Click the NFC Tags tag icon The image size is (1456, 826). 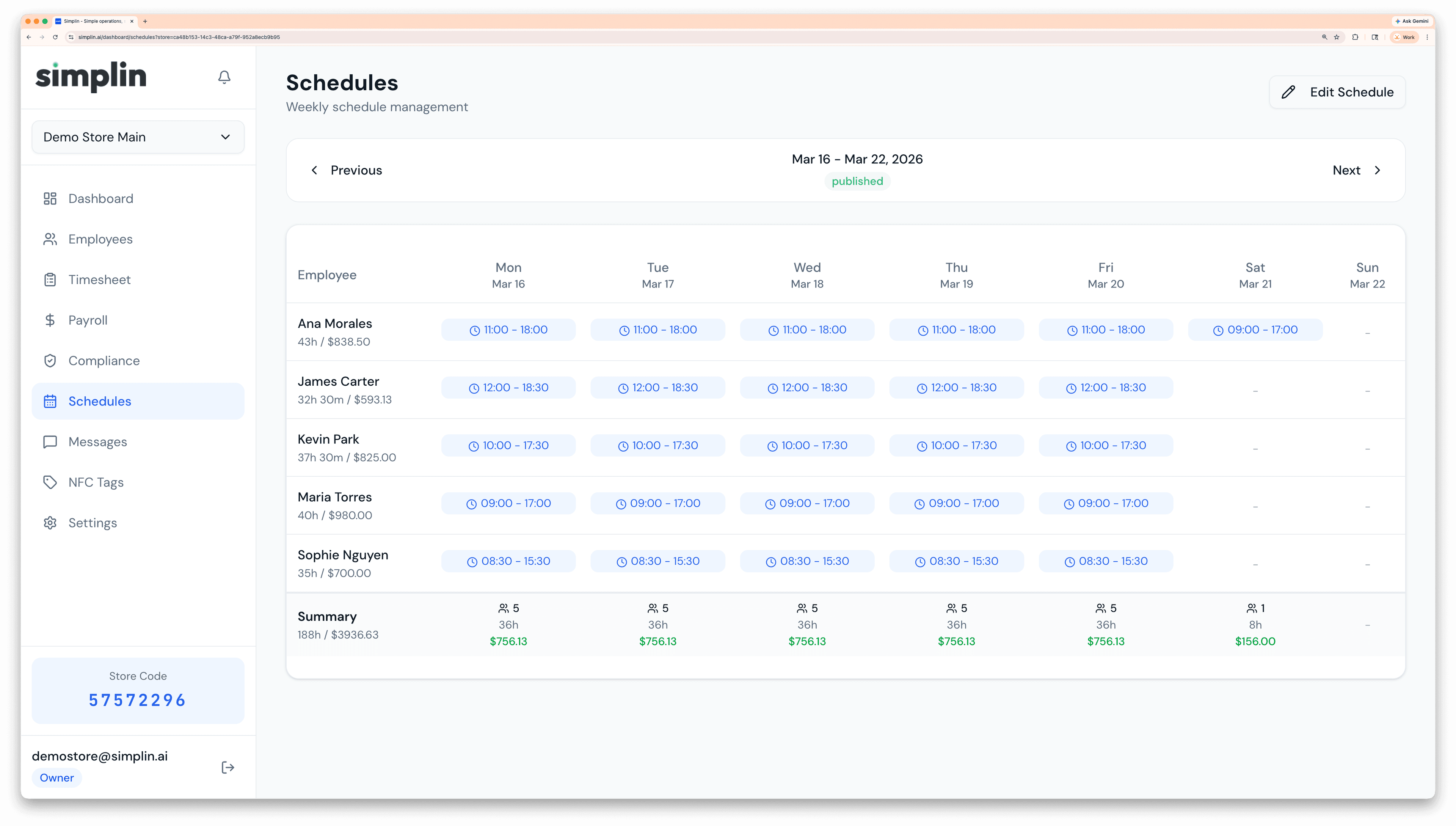point(50,482)
